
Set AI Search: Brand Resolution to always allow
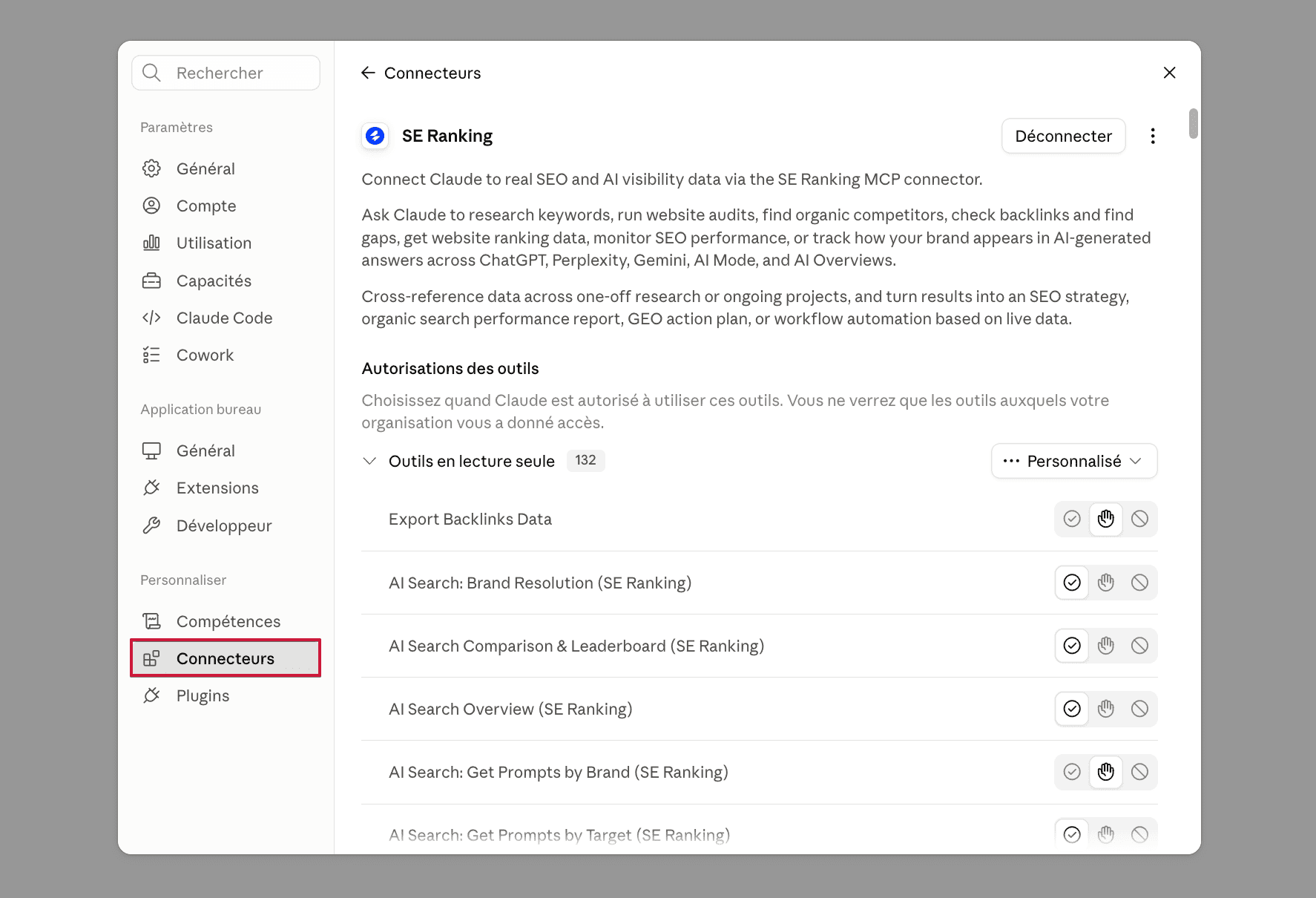click(1072, 583)
